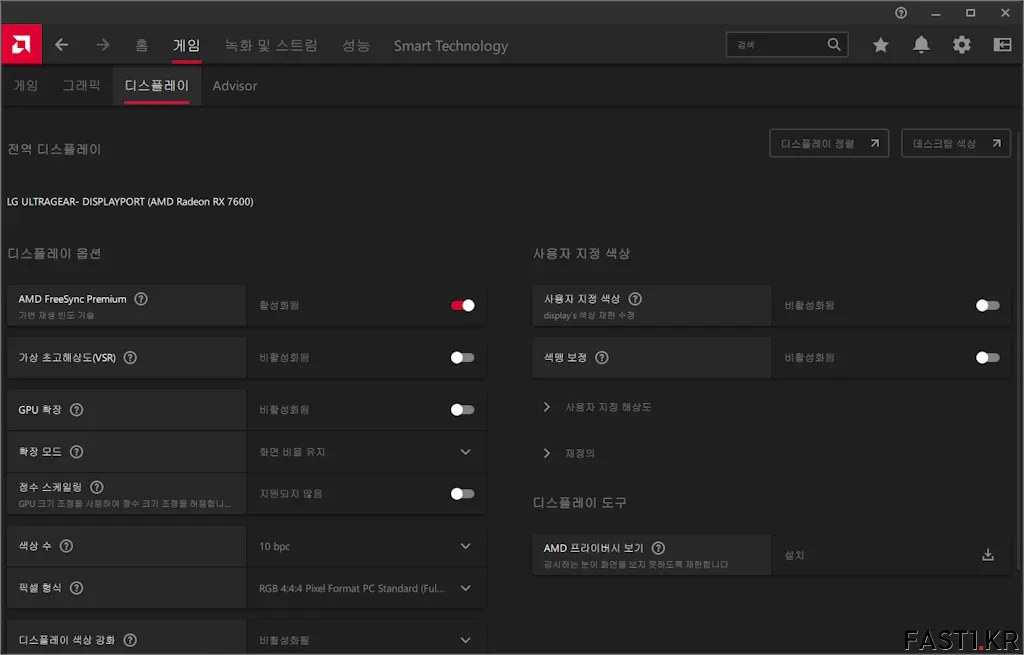Click the 디스플레이 정렬 button
The image size is (1024, 655).
(829, 143)
